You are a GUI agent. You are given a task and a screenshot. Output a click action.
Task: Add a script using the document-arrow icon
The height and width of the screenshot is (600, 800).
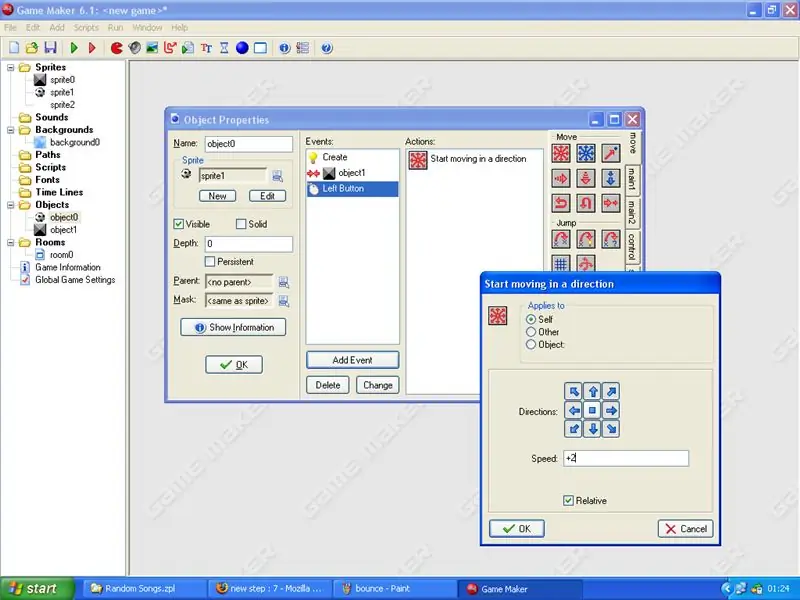(188, 48)
